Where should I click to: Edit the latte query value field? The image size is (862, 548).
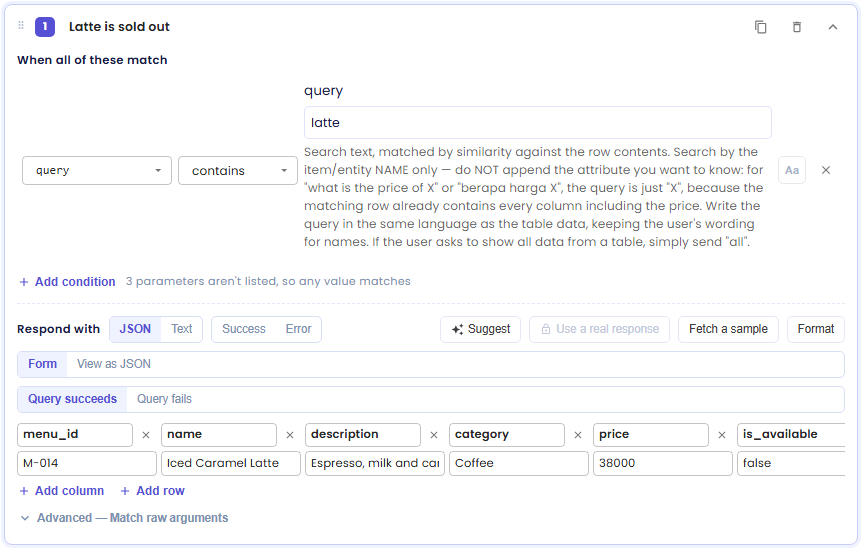coord(538,123)
